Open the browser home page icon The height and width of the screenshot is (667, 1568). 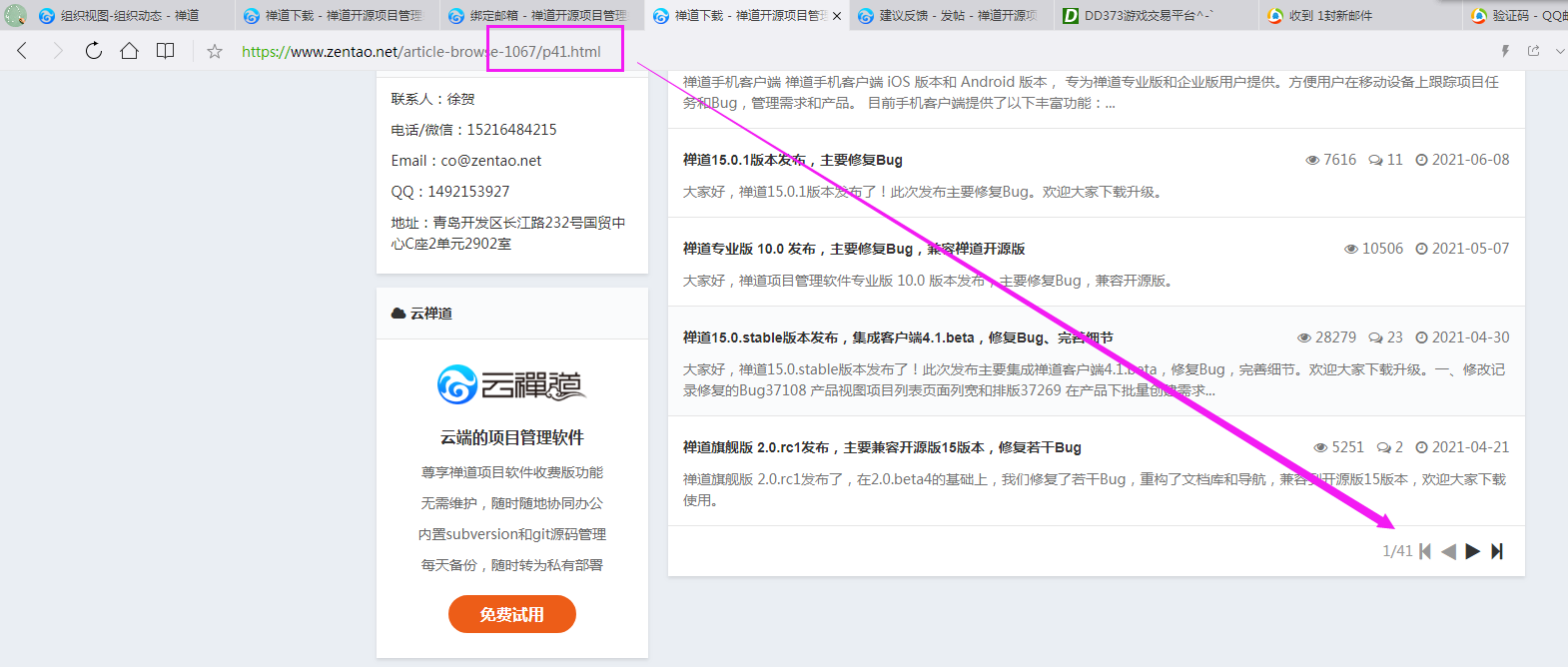(130, 51)
